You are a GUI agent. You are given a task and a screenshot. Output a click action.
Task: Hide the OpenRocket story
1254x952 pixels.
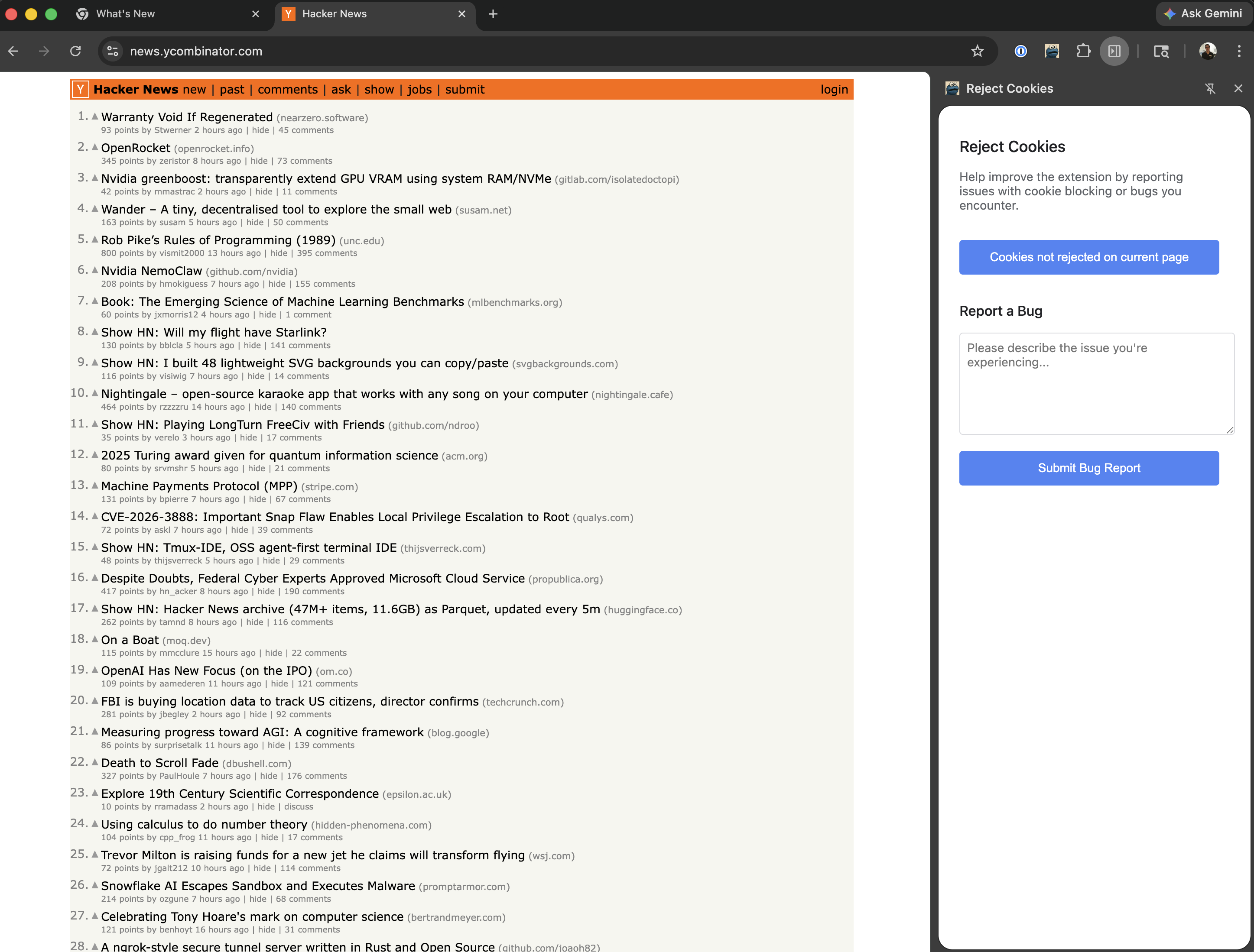(259, 161)
